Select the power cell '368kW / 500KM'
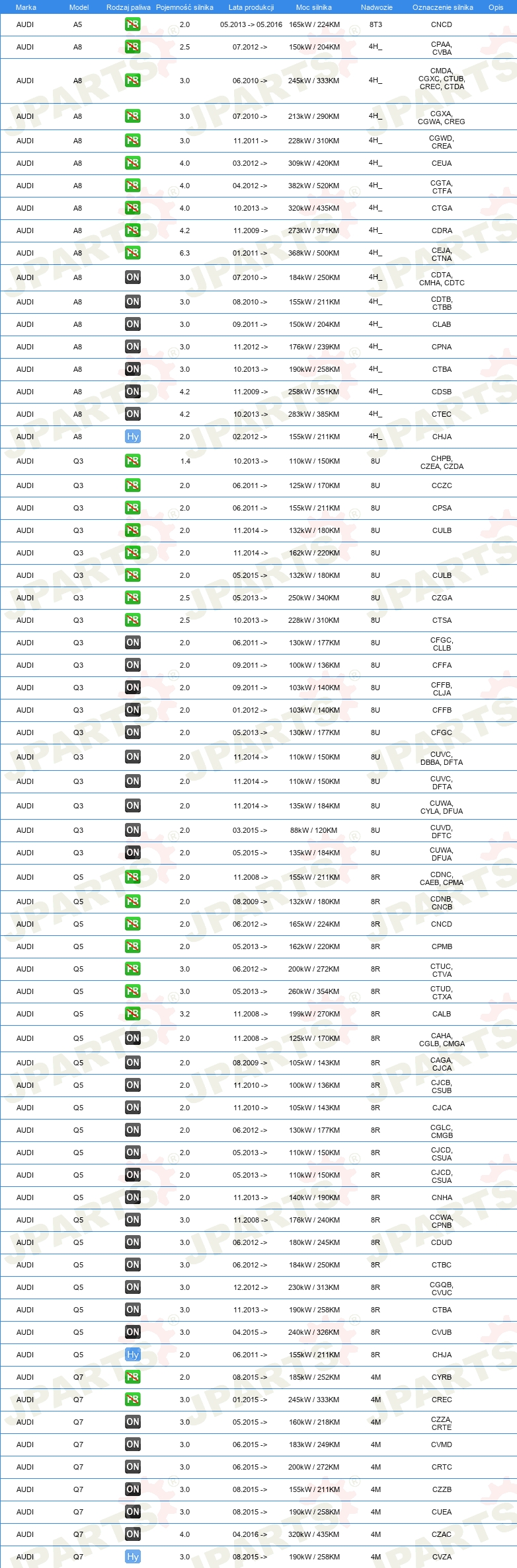This screenshot has height=1568, width=517. (314, 253)
